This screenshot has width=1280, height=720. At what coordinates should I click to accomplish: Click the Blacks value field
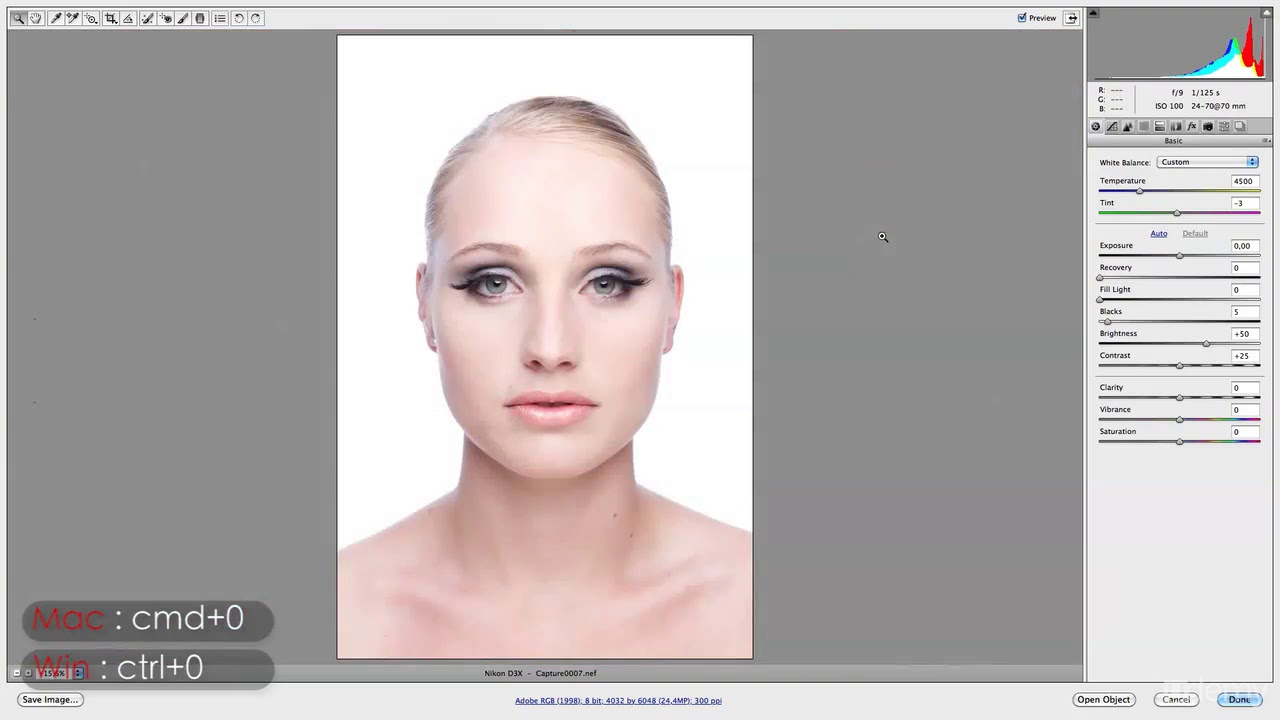click(x=1245, y=312)
